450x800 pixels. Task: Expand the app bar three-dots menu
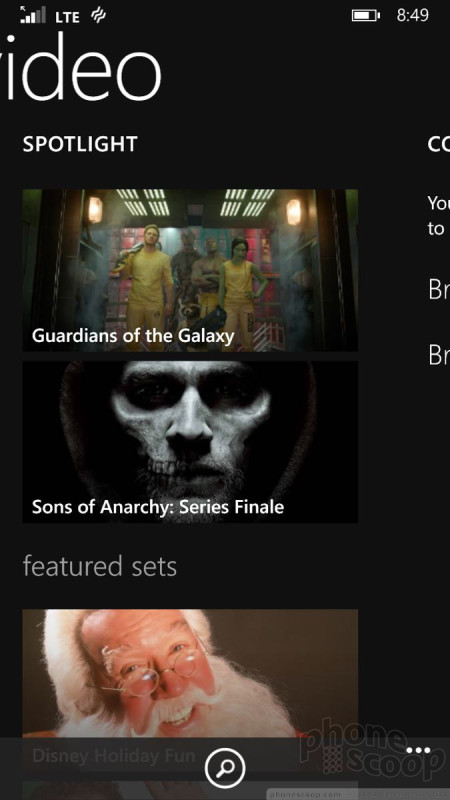(419, 751)
